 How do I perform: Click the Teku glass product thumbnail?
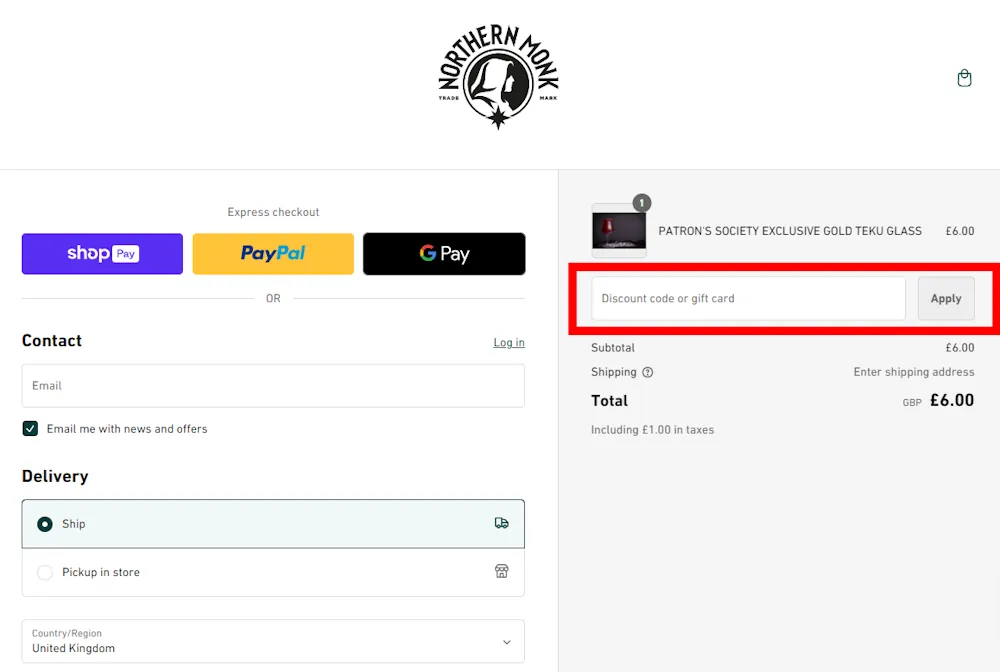pos(619,231)
